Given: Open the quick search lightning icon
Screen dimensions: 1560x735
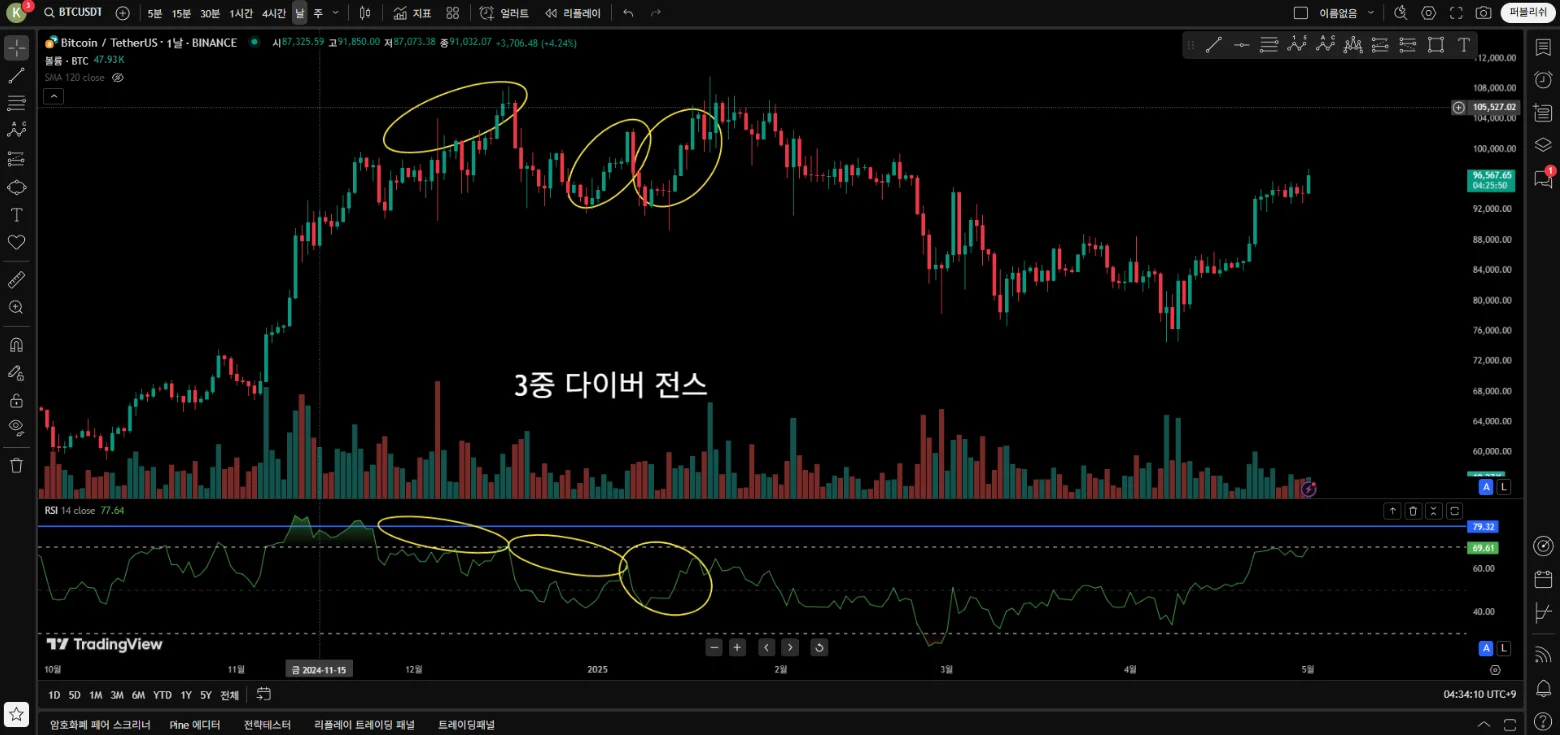Looking at the screenshot, I should click(x=1401, y=13).
